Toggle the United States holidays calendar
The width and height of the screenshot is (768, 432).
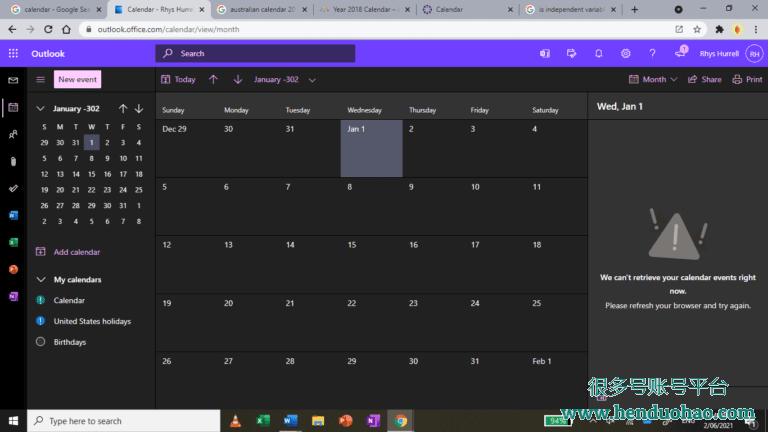pos(41,321)
